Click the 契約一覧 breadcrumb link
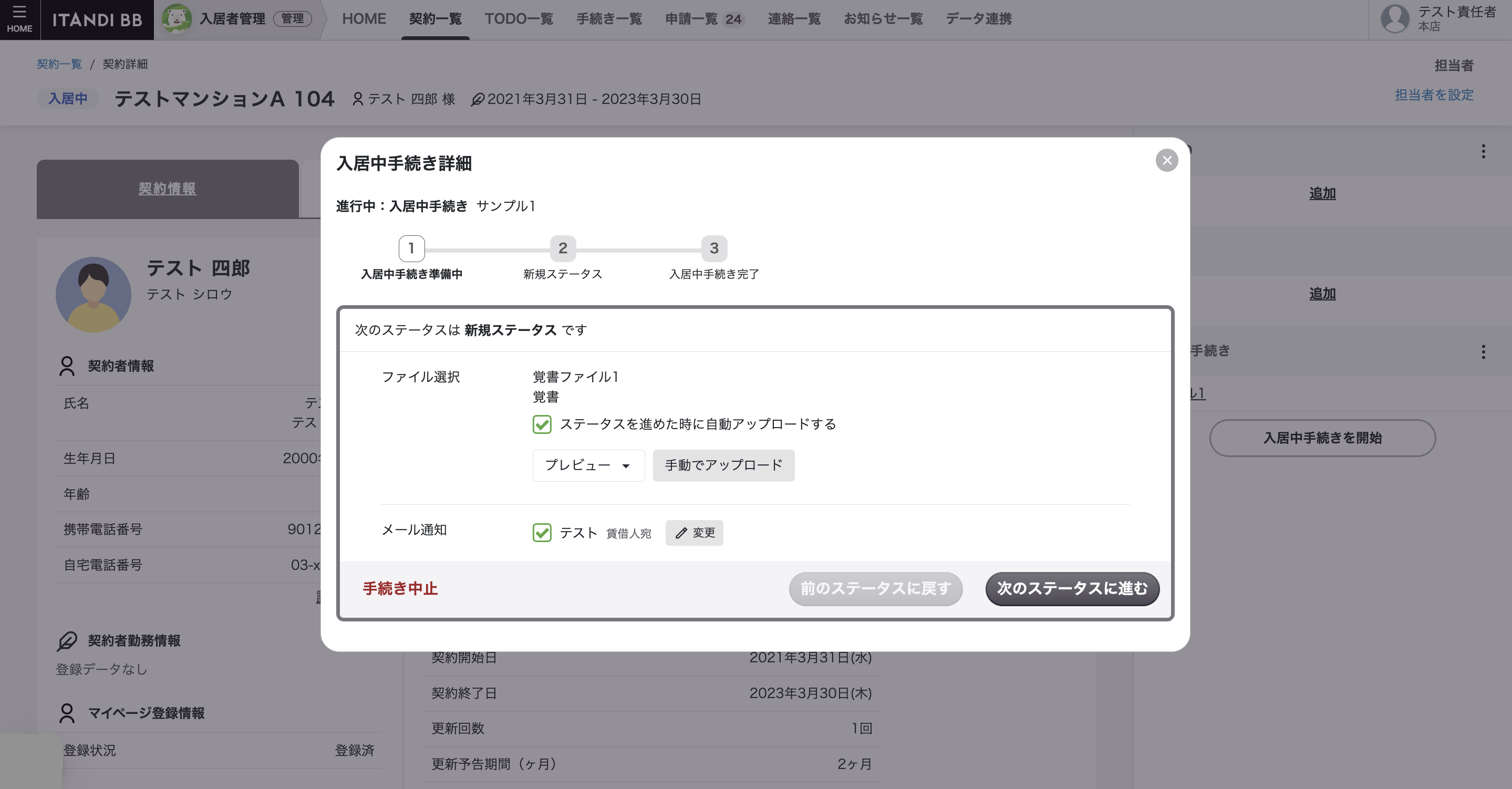The width and height of the screenshot is (1512, 789). (x=59, y=64)
